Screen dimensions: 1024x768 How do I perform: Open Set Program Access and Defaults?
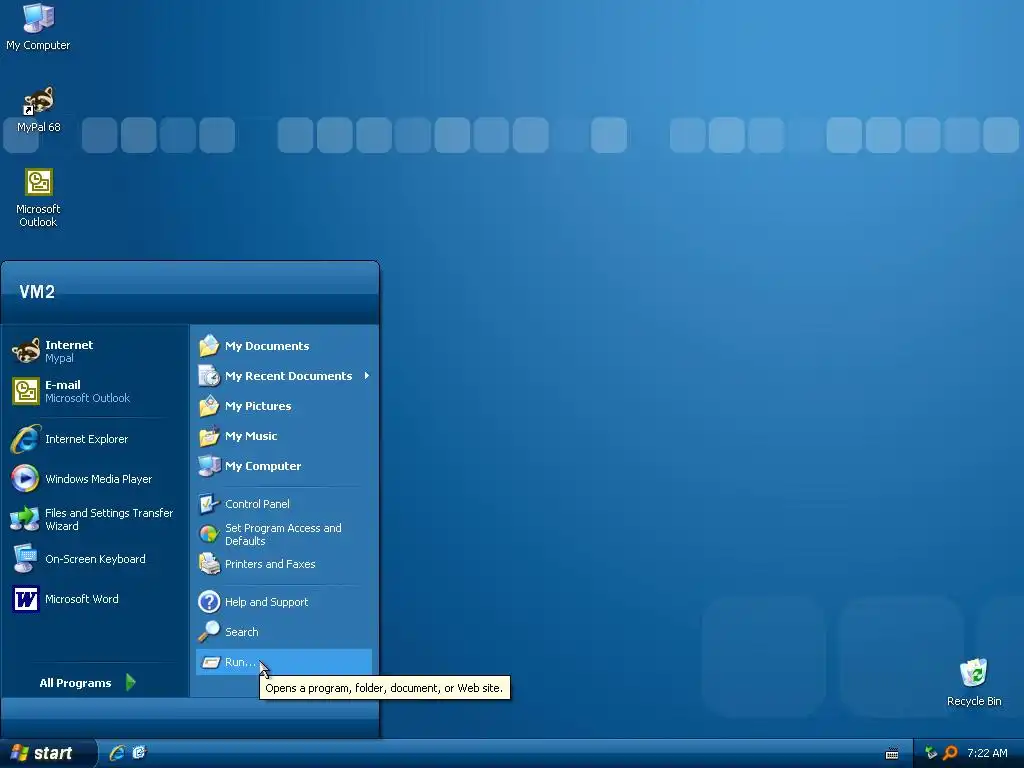click(x=283, y=534)
